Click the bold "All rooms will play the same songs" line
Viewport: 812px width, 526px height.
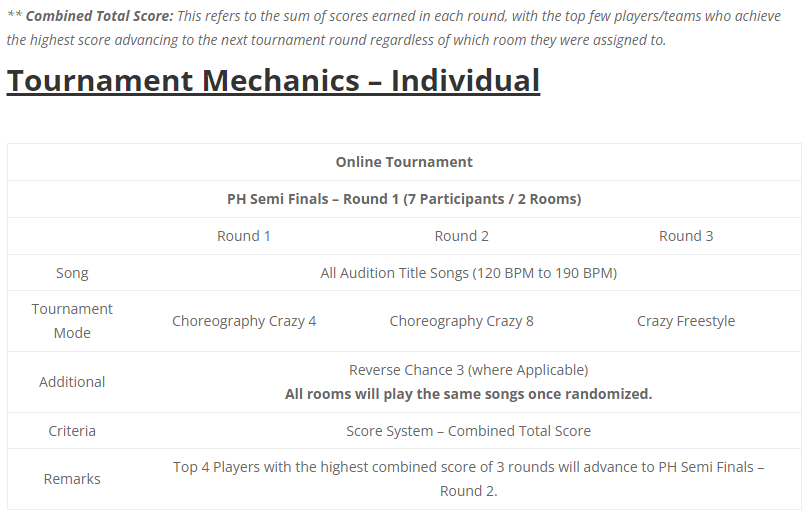(468, 394)
